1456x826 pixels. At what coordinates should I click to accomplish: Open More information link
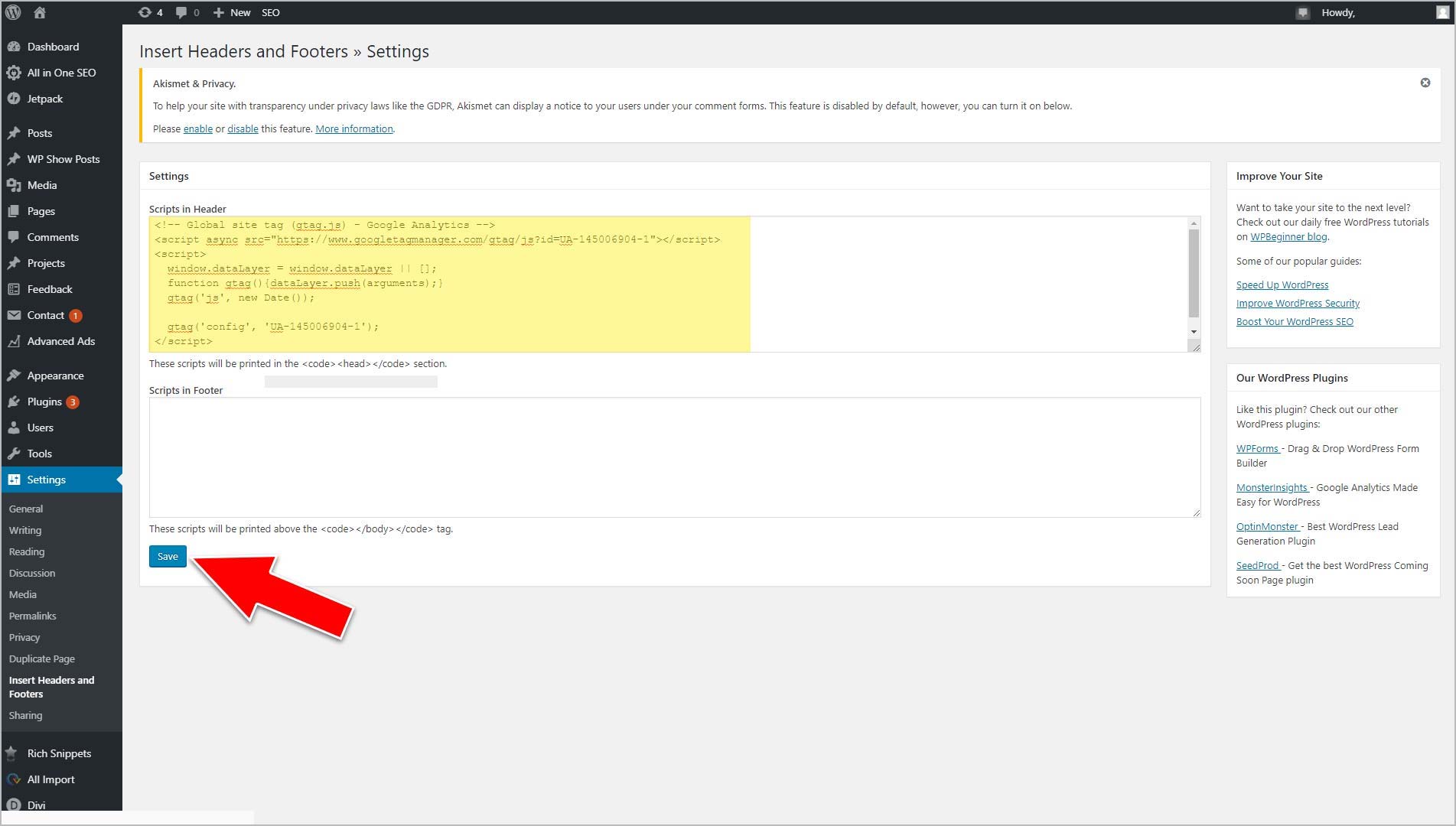coord(354,128)
